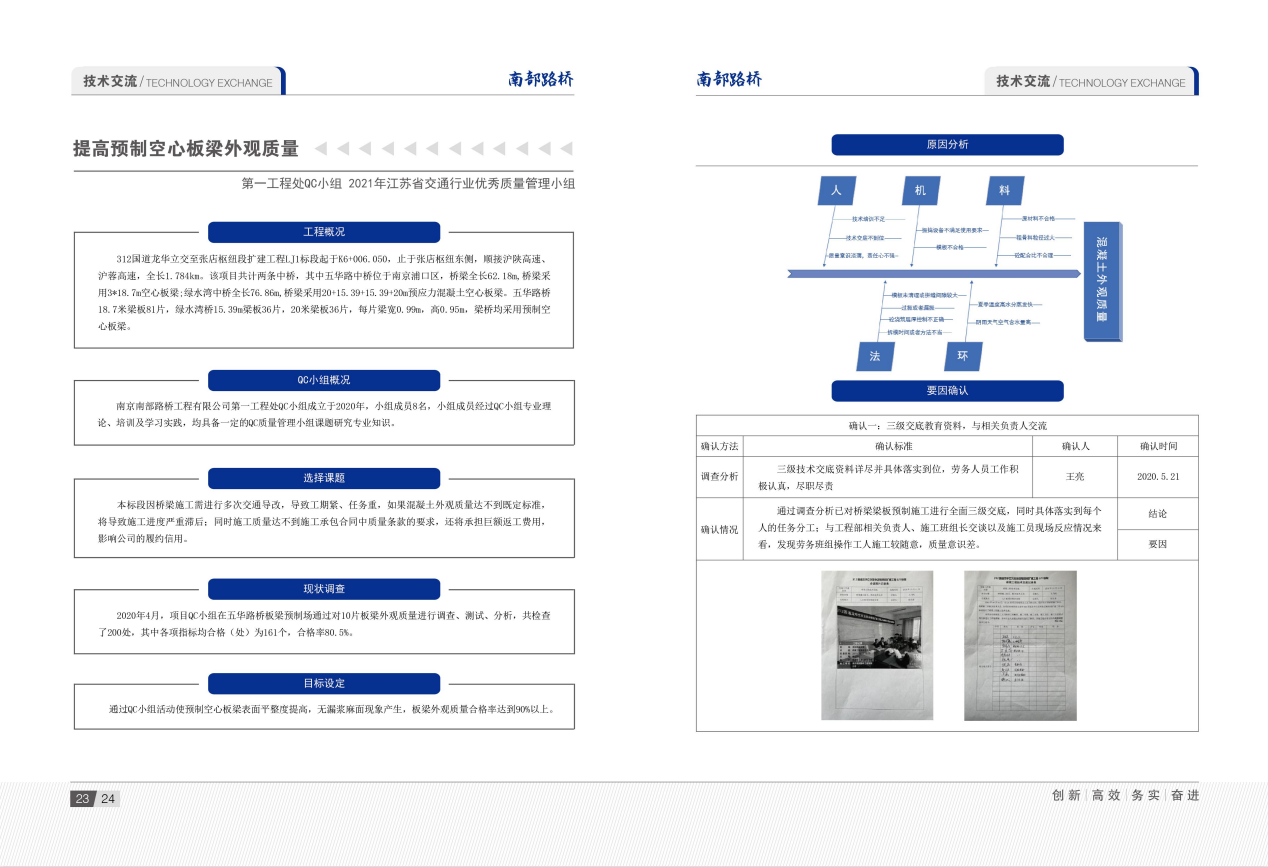1268x867 pixels.
Task: Click the 南部路桥 logo on right page
Action: [x=729, y=80]
